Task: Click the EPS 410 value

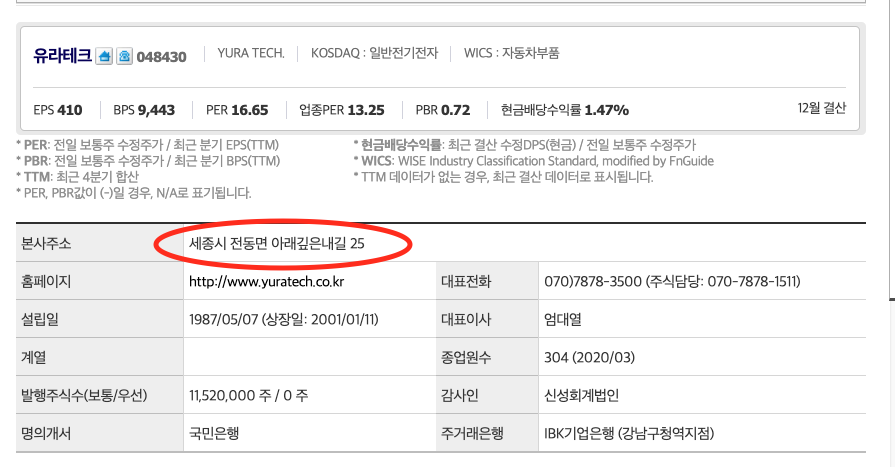Action: 58,110
